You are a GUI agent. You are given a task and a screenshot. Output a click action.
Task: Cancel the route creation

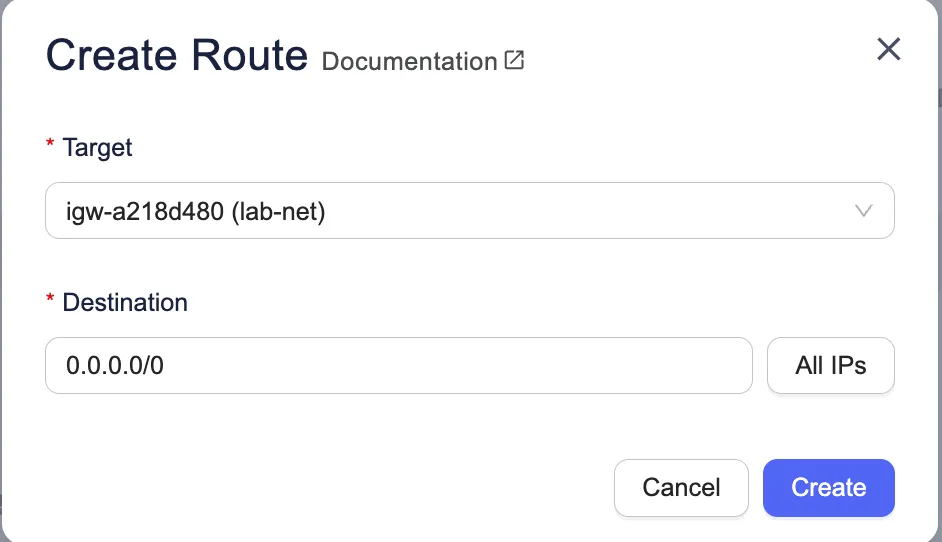click(x=681, y=488)
